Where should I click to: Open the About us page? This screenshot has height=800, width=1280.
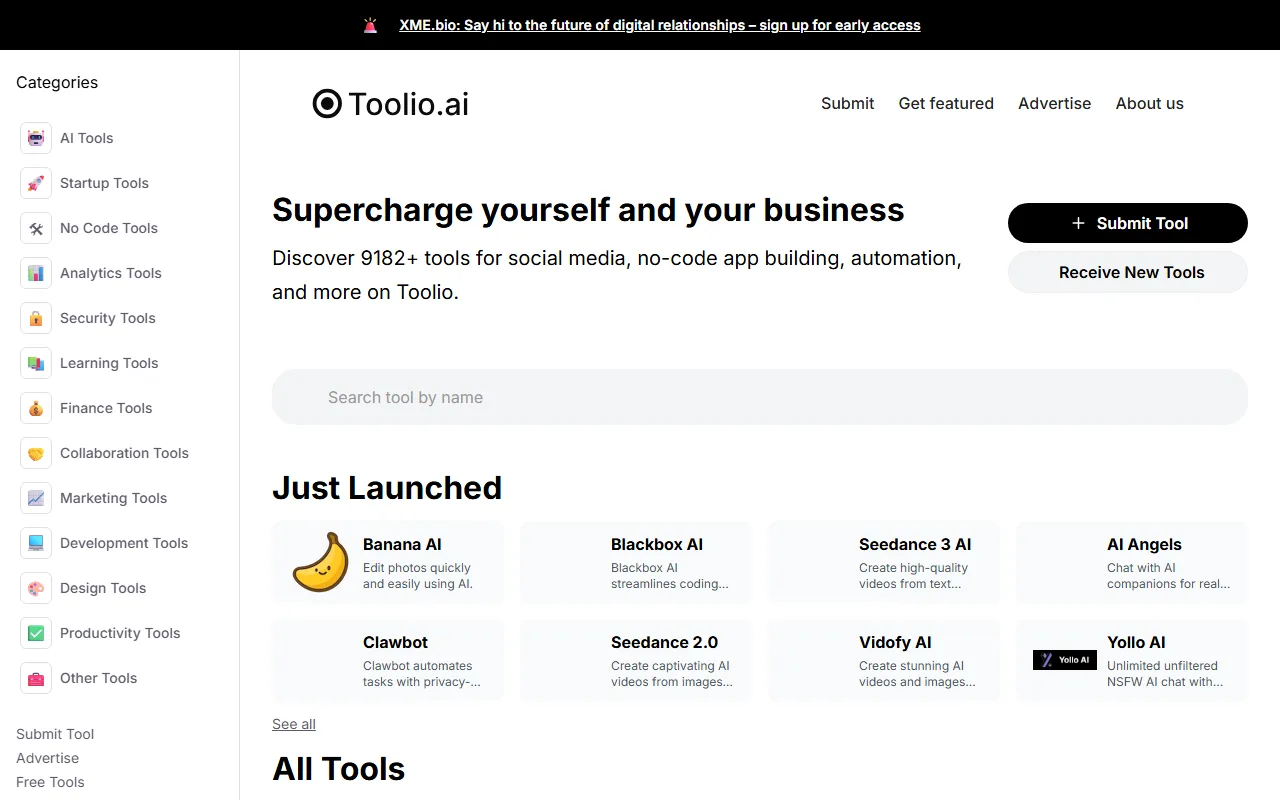1149,103
